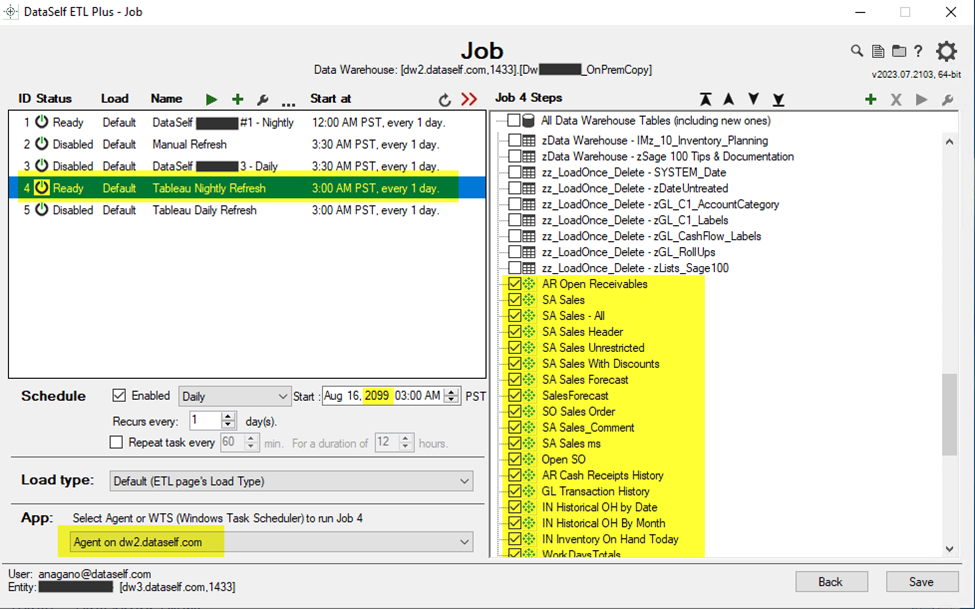Open the settings gear icon
Screen dimensions: 975x609
click(946, 52)
